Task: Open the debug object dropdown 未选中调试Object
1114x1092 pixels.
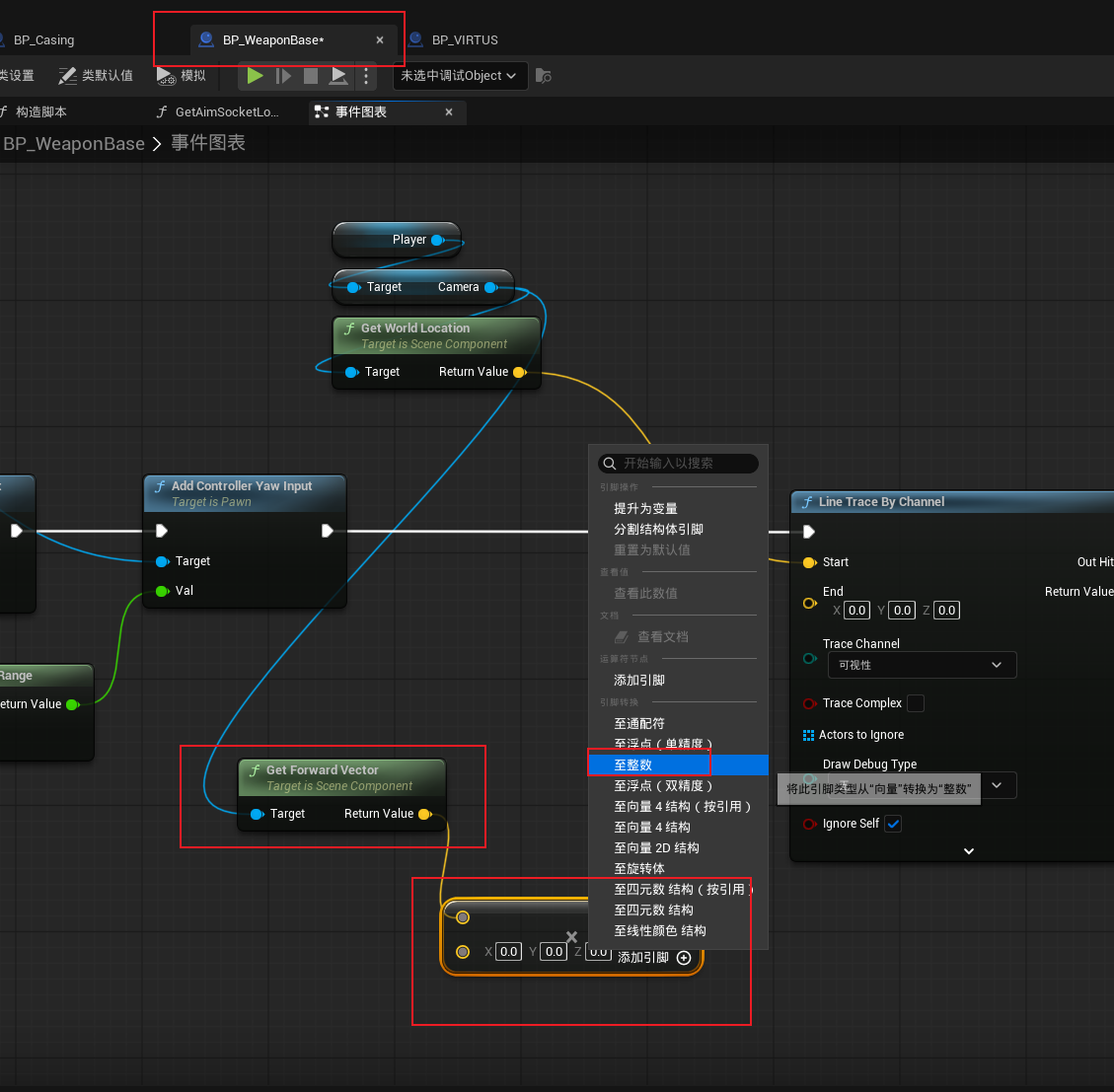Action: tap(460, 75)
